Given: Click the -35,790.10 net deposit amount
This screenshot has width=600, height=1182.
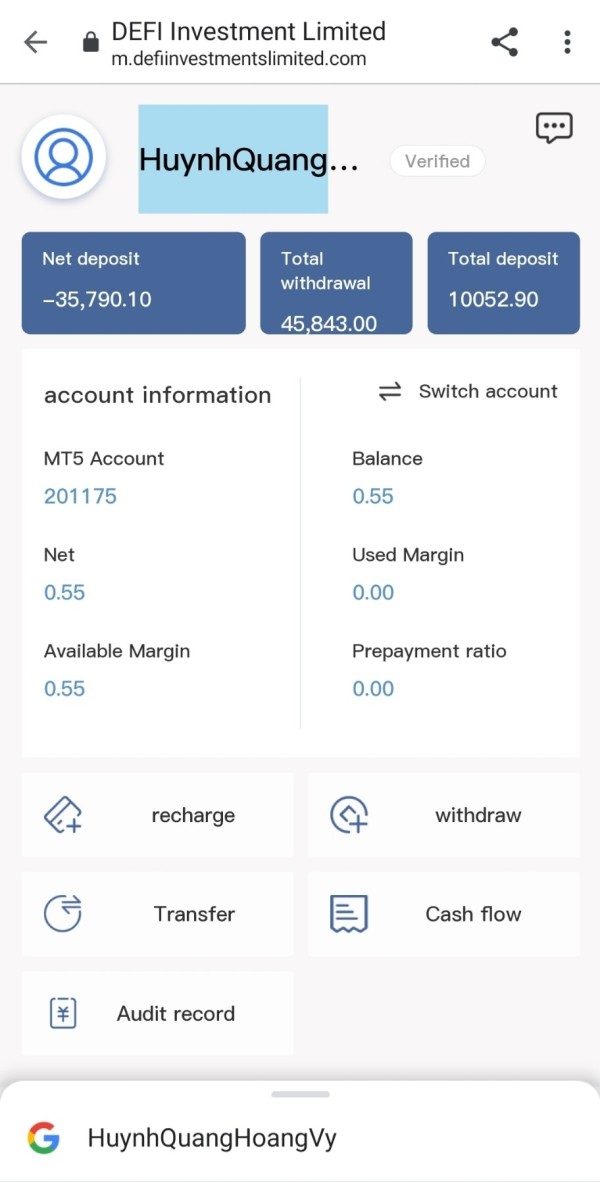Looking at the screenshot, I should (96, 299).
